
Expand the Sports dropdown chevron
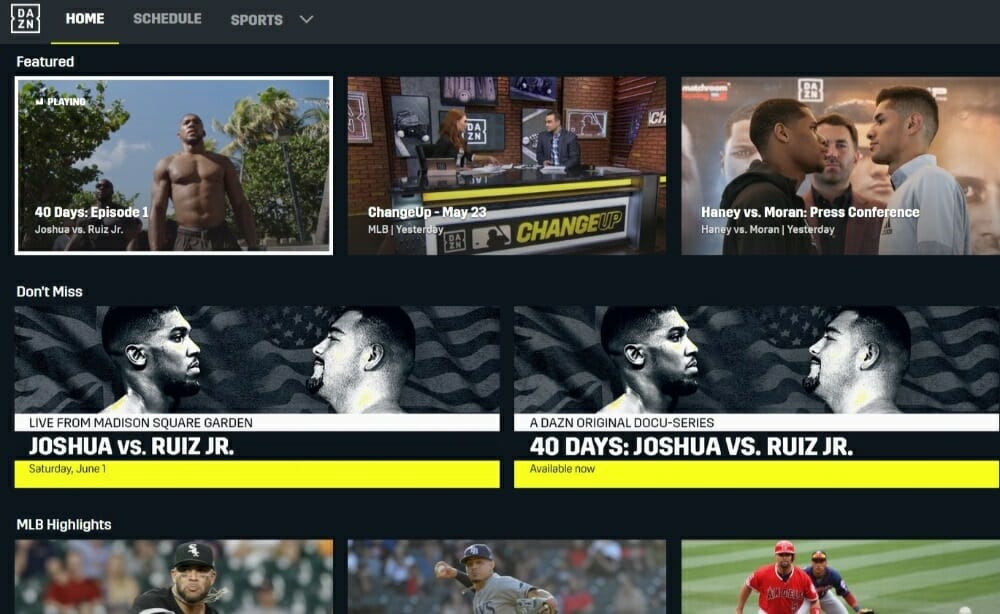pyautogui.click(x=307, y=20)
